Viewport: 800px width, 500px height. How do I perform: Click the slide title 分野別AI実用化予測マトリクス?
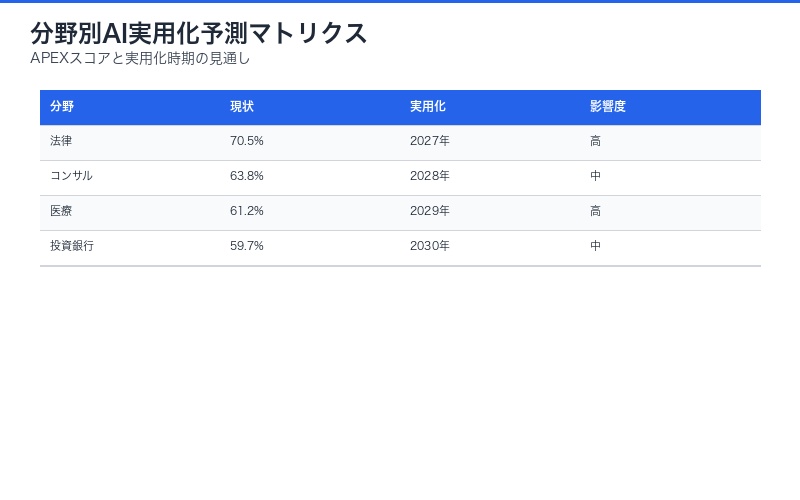pyautogui.click(x=199, y=33)
